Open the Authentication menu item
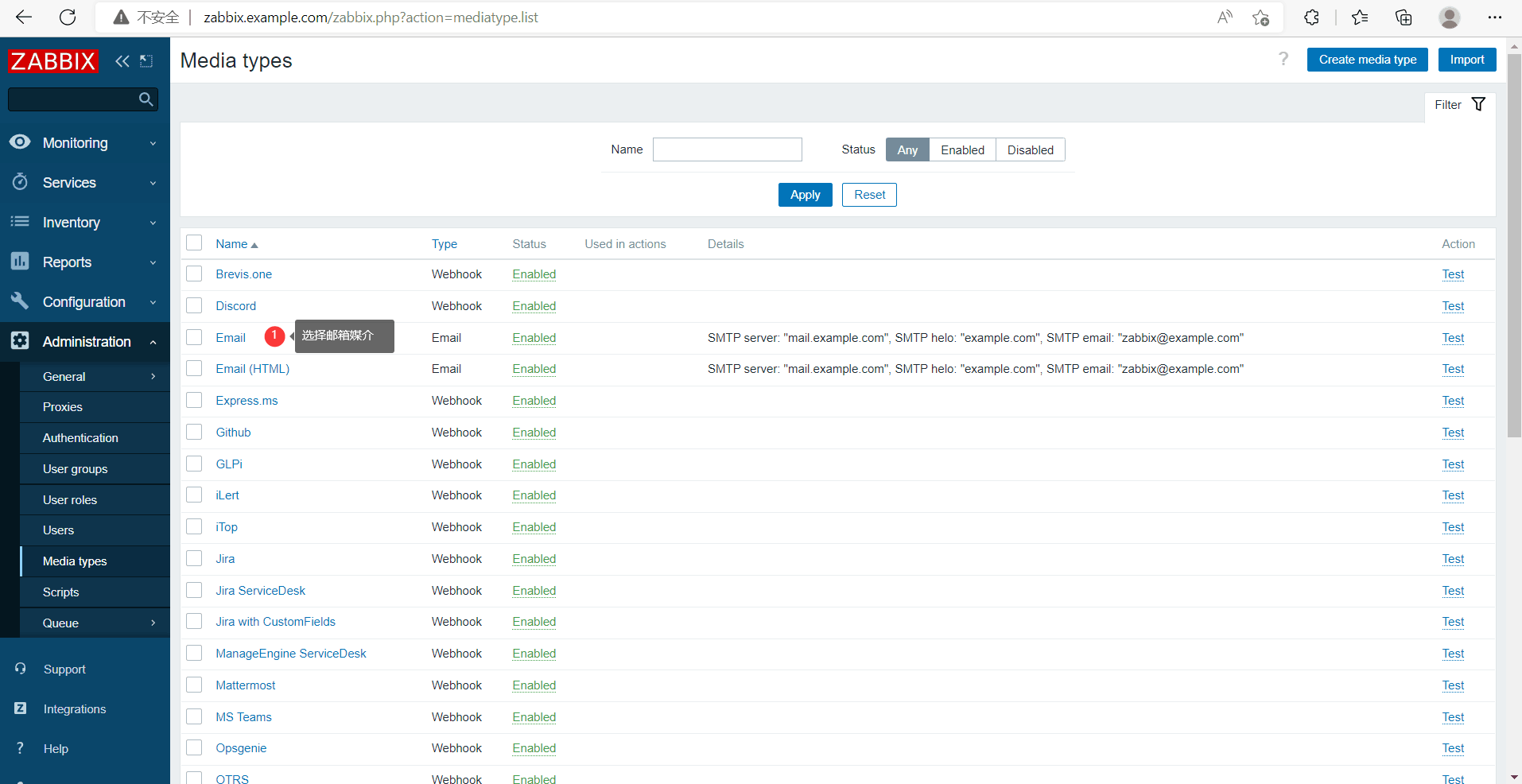Screen dimensions: 1522x784 [95, 438]
